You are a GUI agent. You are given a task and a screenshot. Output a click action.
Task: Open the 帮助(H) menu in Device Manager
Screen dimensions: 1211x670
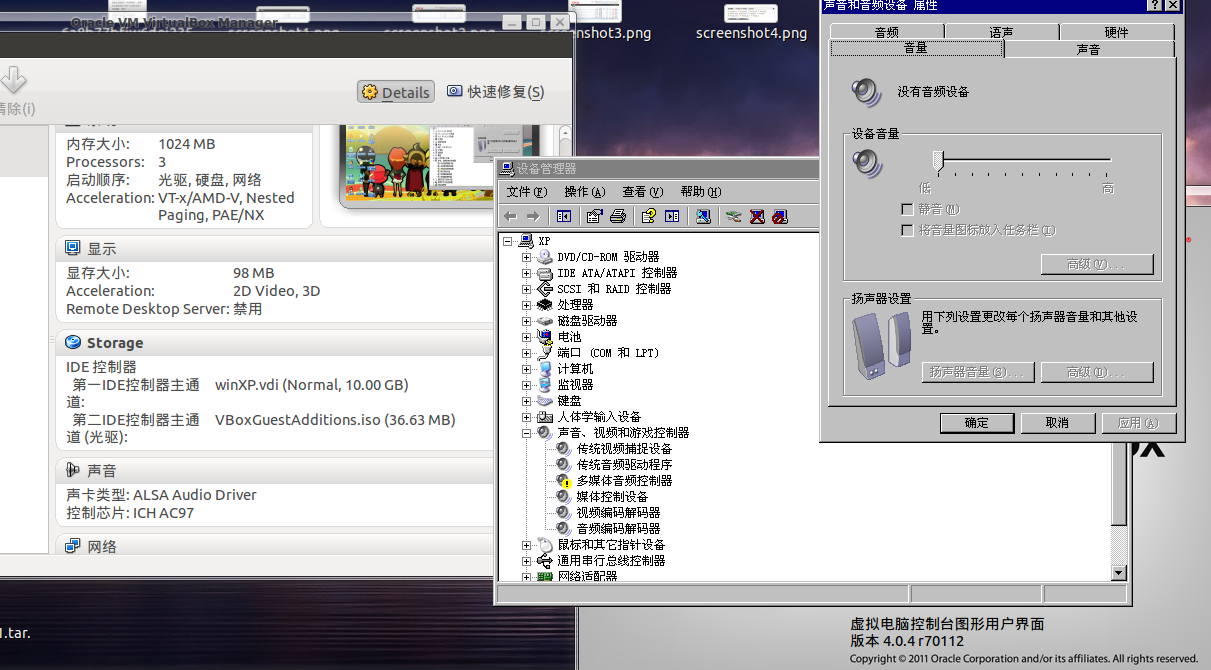(701, 192)
